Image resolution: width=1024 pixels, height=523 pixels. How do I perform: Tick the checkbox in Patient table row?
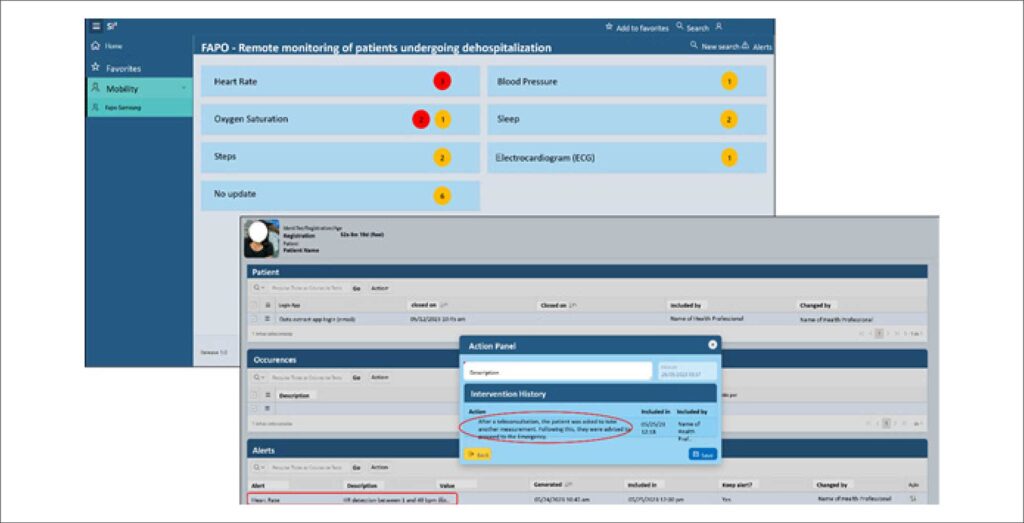(254, 318)
